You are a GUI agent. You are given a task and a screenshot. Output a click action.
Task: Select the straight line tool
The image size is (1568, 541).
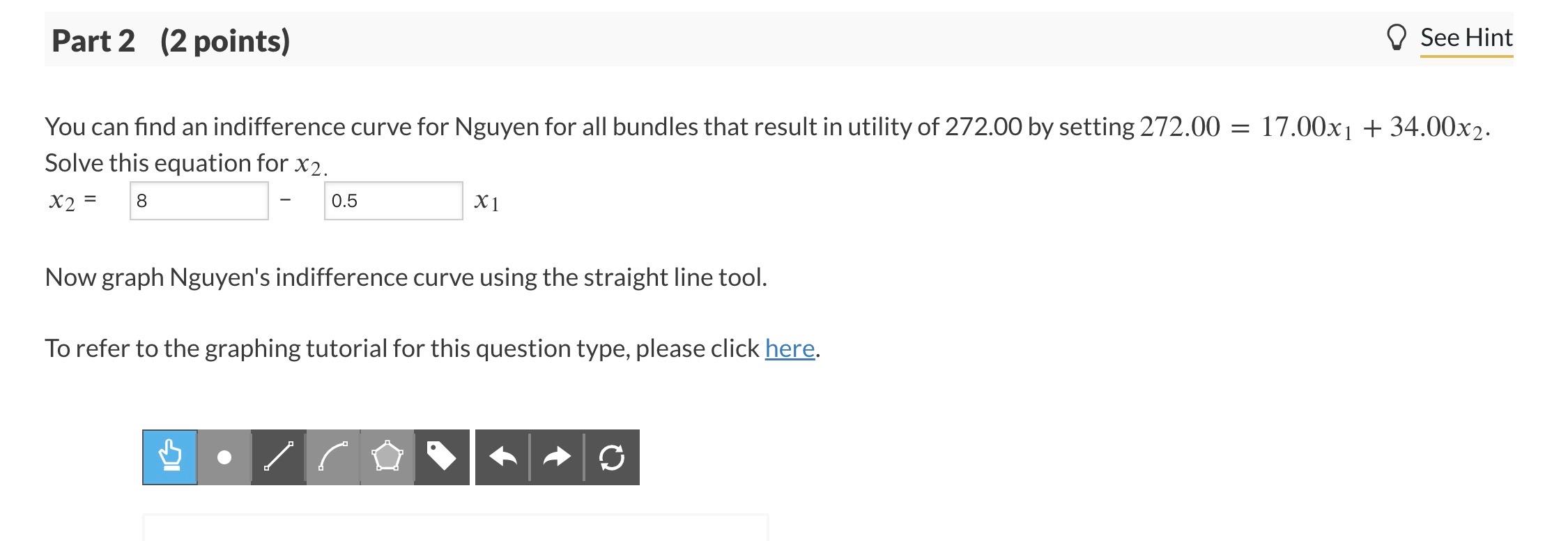pyautogui.click(x=277, y=458)
